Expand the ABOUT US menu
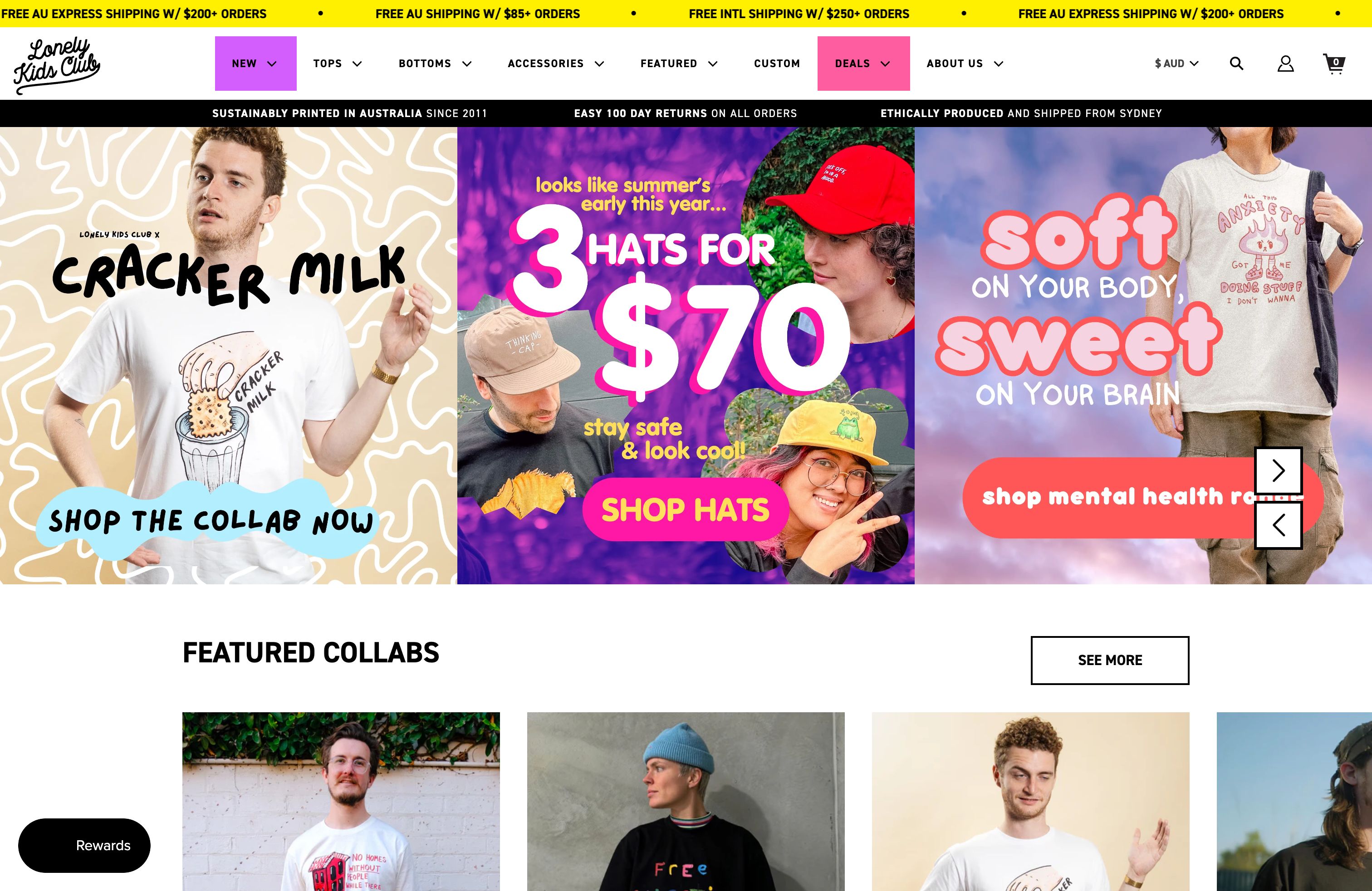 pyautogui.click(x=965, y=64)
